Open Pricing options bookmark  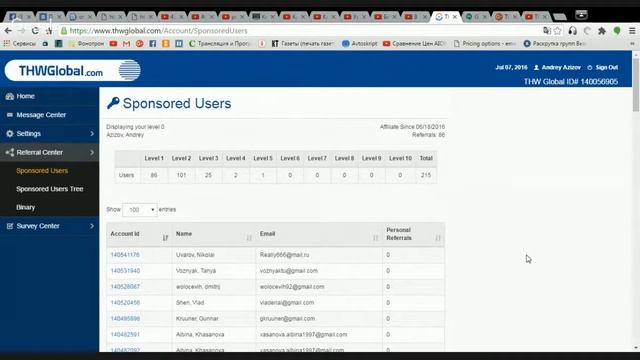485,43
